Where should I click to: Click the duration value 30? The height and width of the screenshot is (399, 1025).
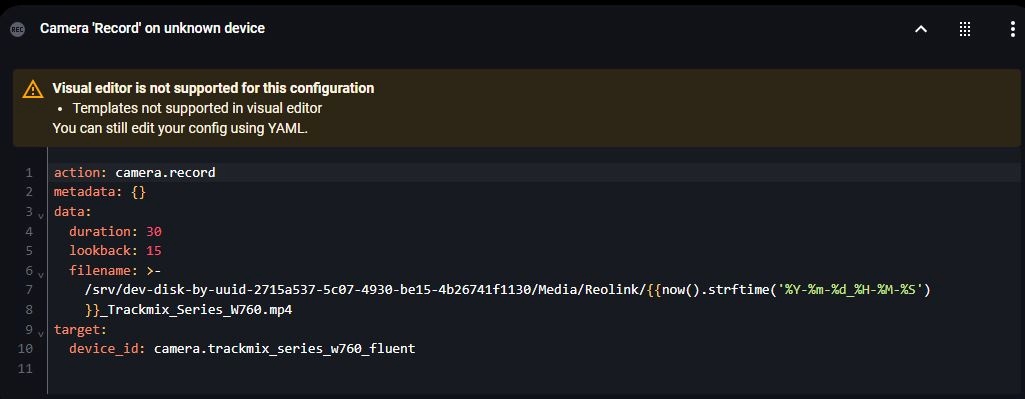(154, 232)
